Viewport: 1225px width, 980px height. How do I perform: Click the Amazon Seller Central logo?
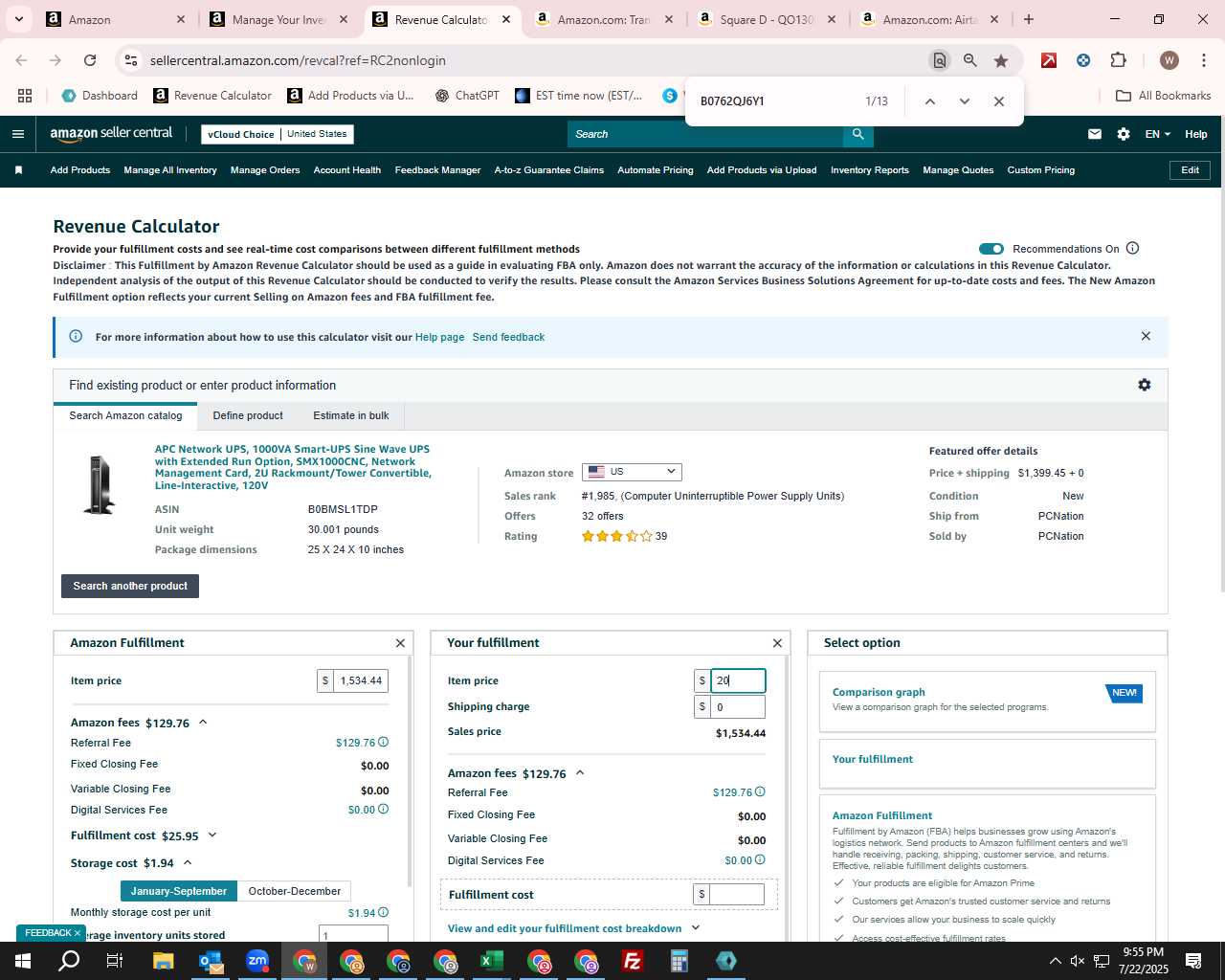[x=111, y=134]
